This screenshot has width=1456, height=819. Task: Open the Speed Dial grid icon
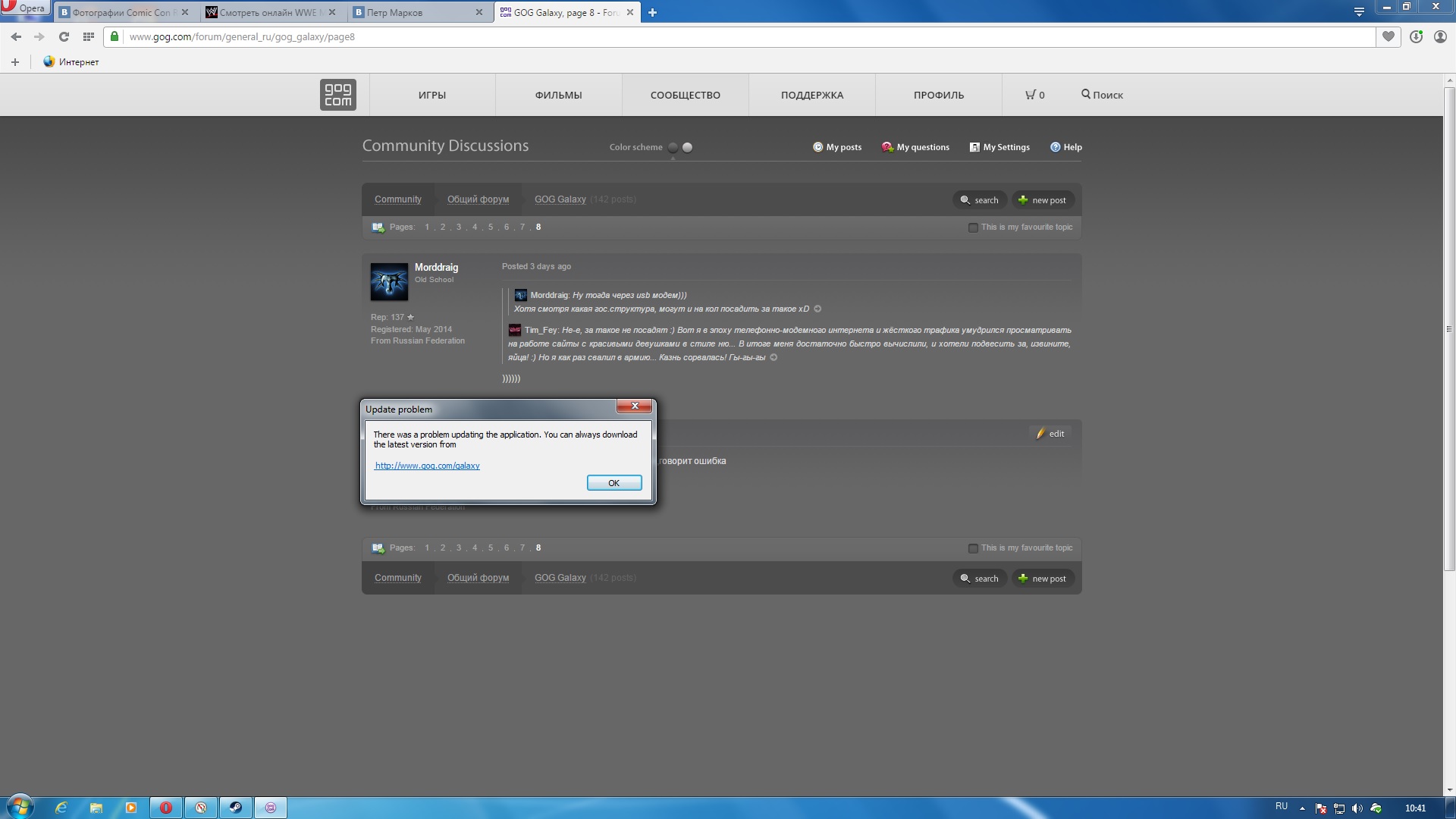[x=89, y=36]
